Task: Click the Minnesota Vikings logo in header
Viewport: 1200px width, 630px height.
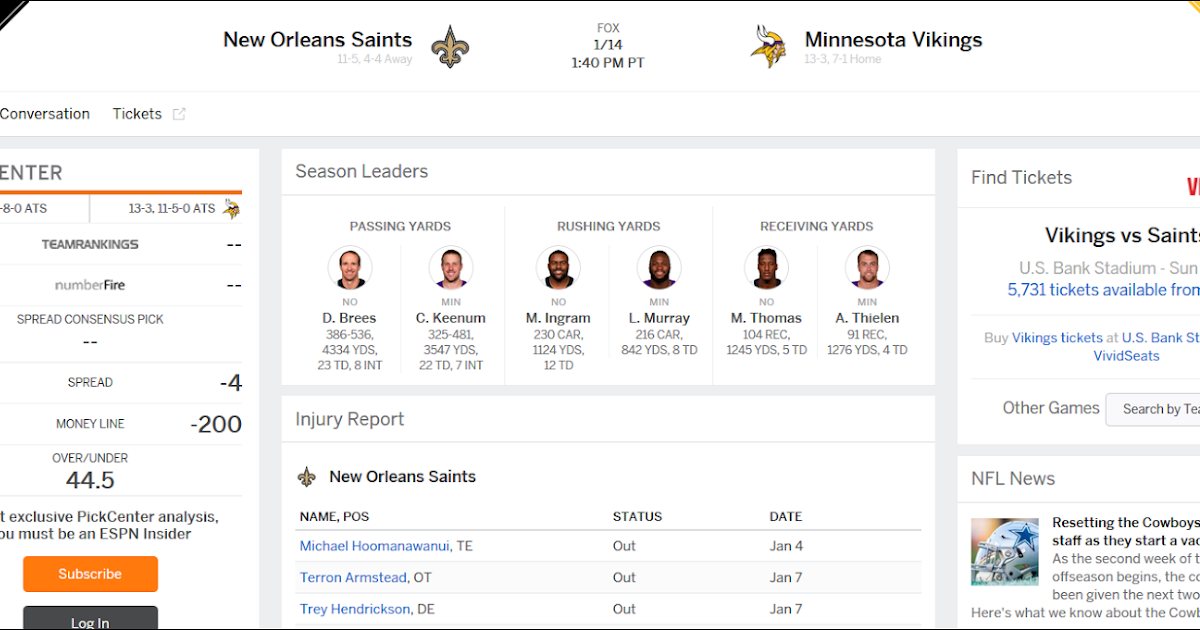Action: tap(768, 47)
